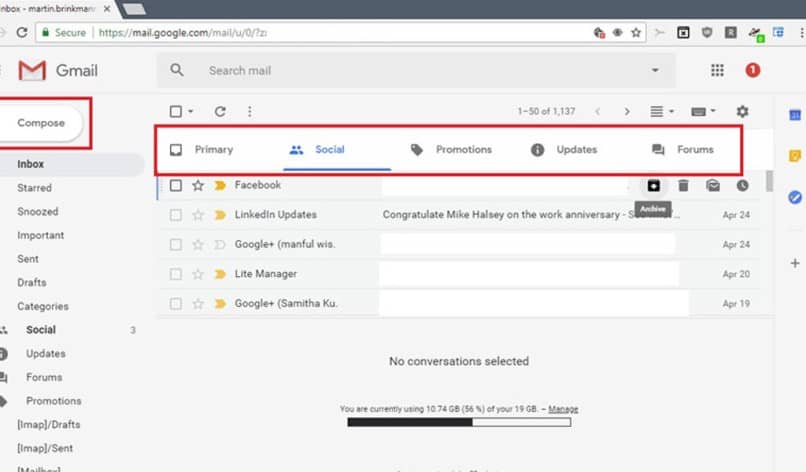Toggle importance marker on Google+ (manful wis. email
806x472 pixels.
coord(220,245)
